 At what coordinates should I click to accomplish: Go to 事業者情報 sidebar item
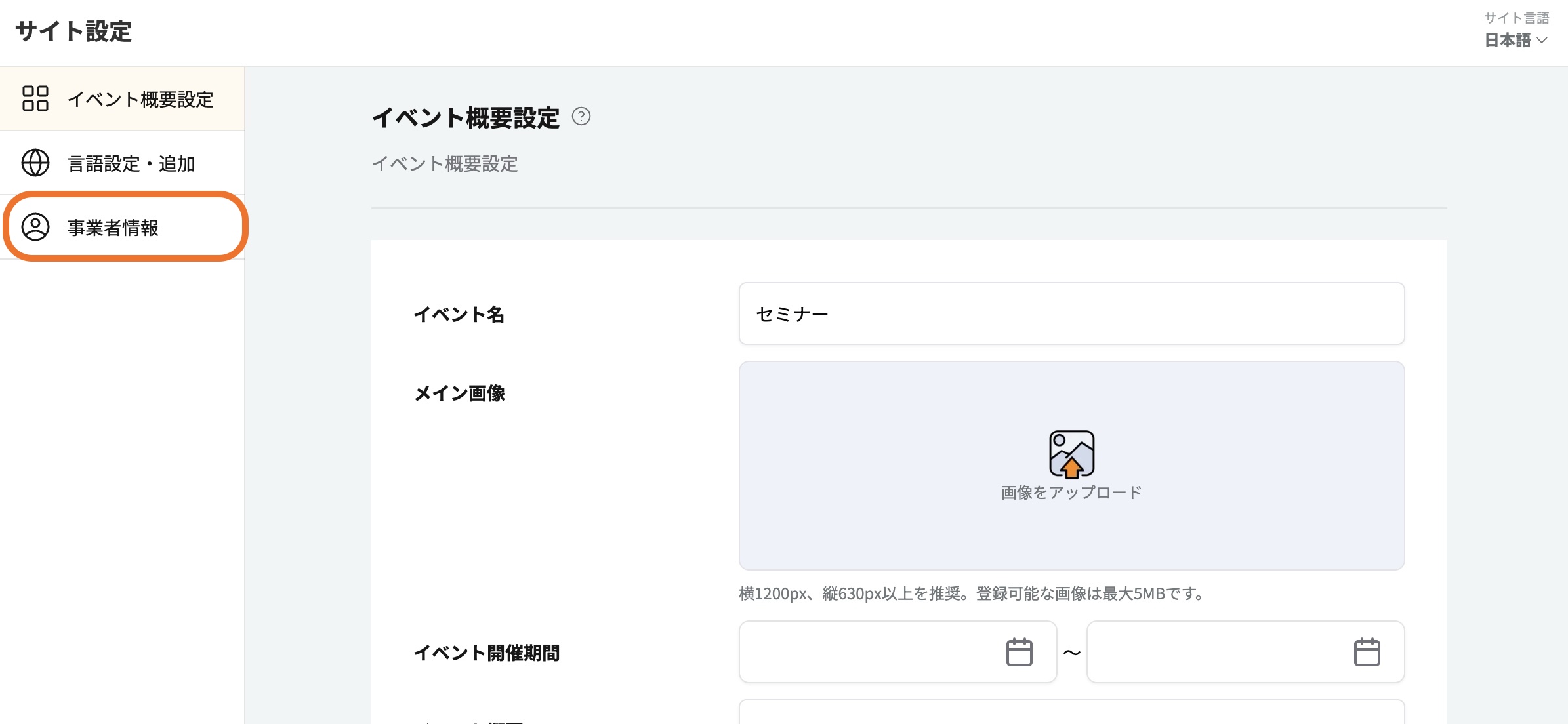(113, 228)
